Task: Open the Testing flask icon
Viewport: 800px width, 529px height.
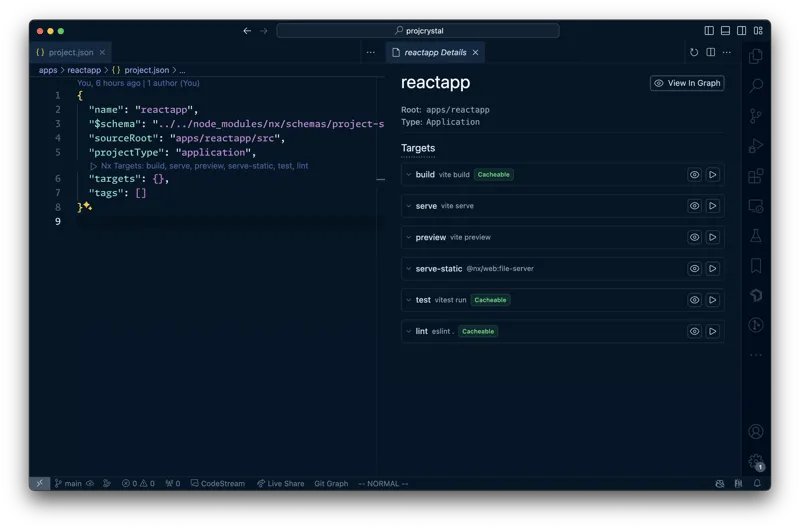Action: point(756,236)
